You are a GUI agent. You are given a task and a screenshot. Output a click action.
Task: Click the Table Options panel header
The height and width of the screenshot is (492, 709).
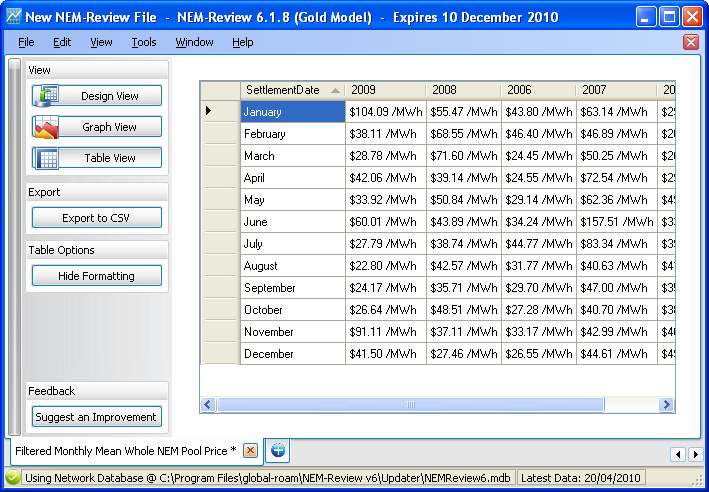click(x=97, y=250)
